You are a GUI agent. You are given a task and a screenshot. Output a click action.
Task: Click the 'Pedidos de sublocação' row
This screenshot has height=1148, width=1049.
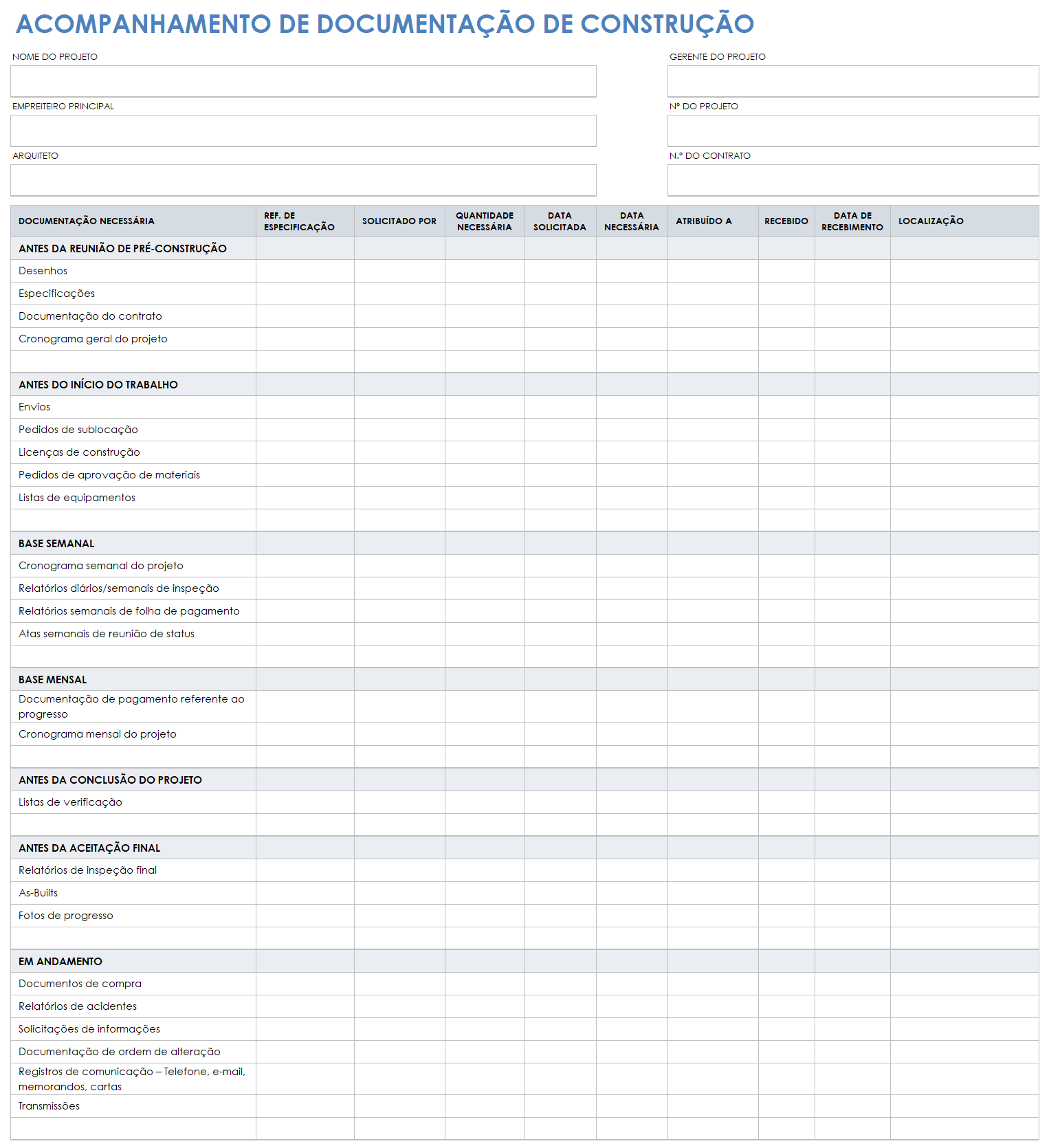(x=524, y=430)
